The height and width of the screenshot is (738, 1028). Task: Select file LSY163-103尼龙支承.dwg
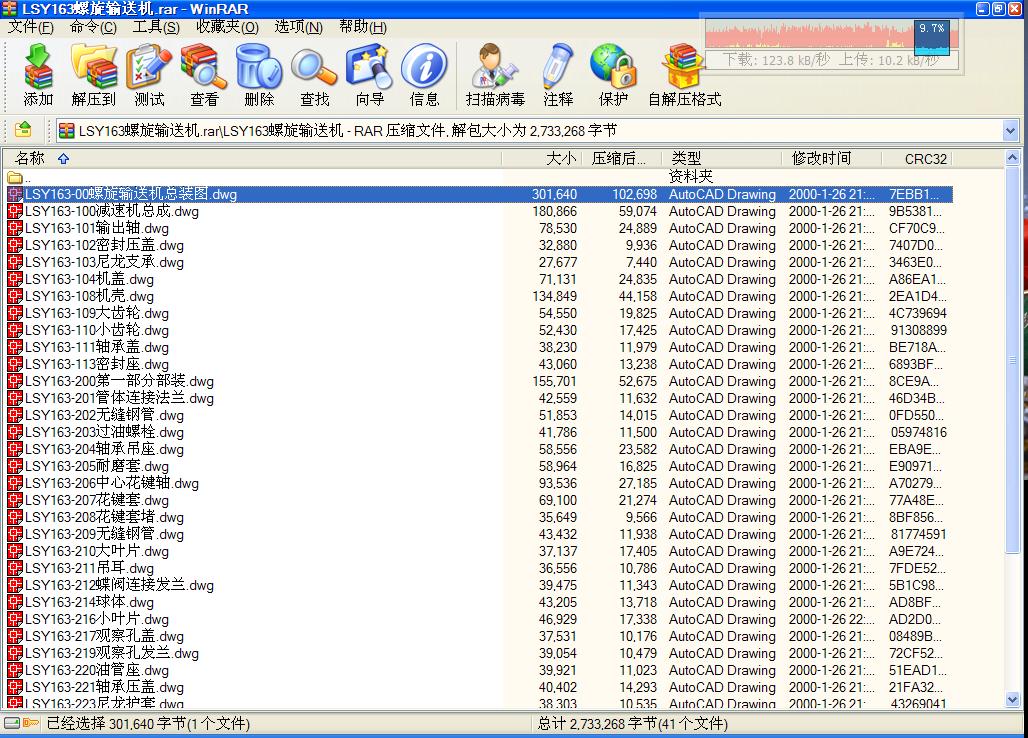[479, 262]
